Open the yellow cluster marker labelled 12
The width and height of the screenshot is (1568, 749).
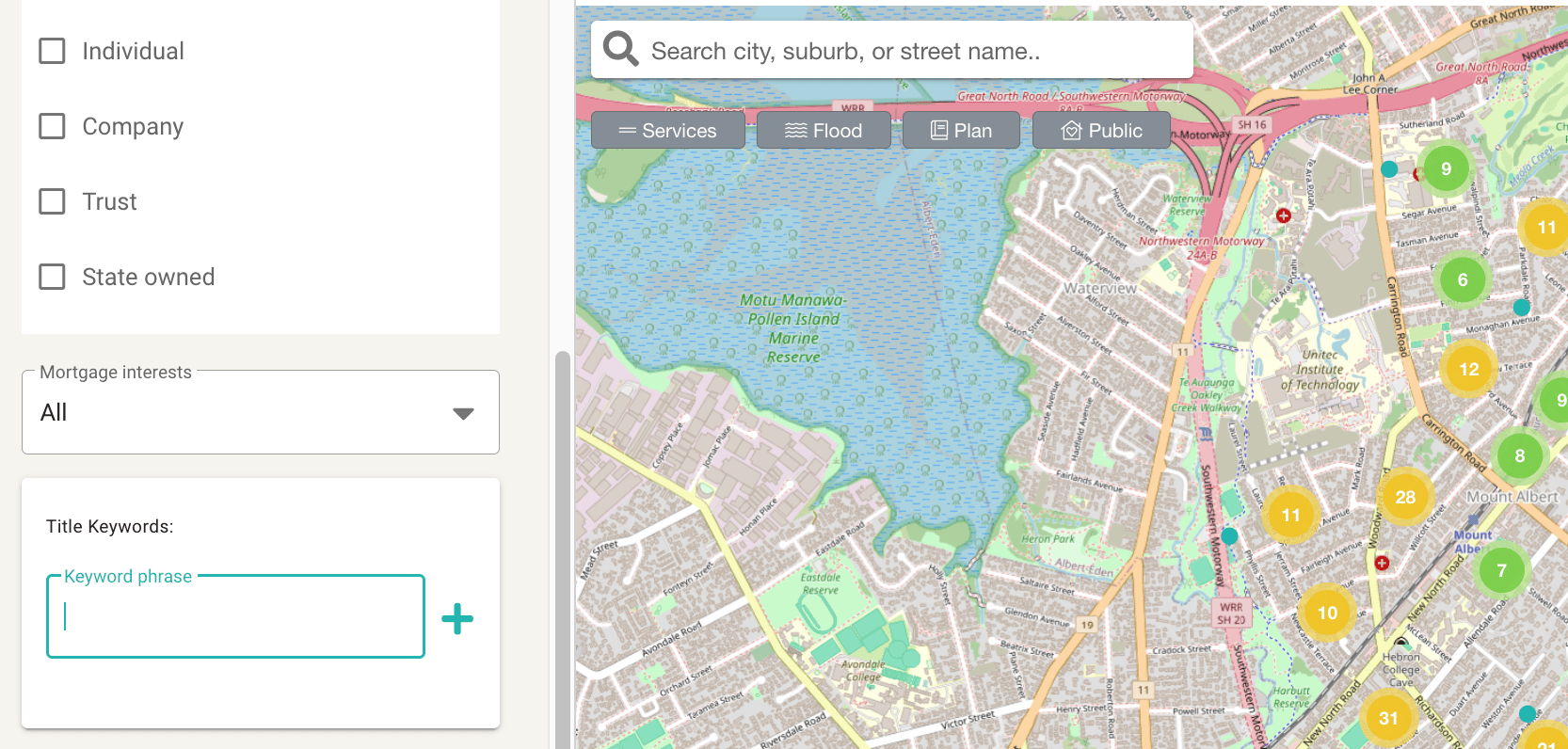pyautogui.click(x=1469, y=369)
